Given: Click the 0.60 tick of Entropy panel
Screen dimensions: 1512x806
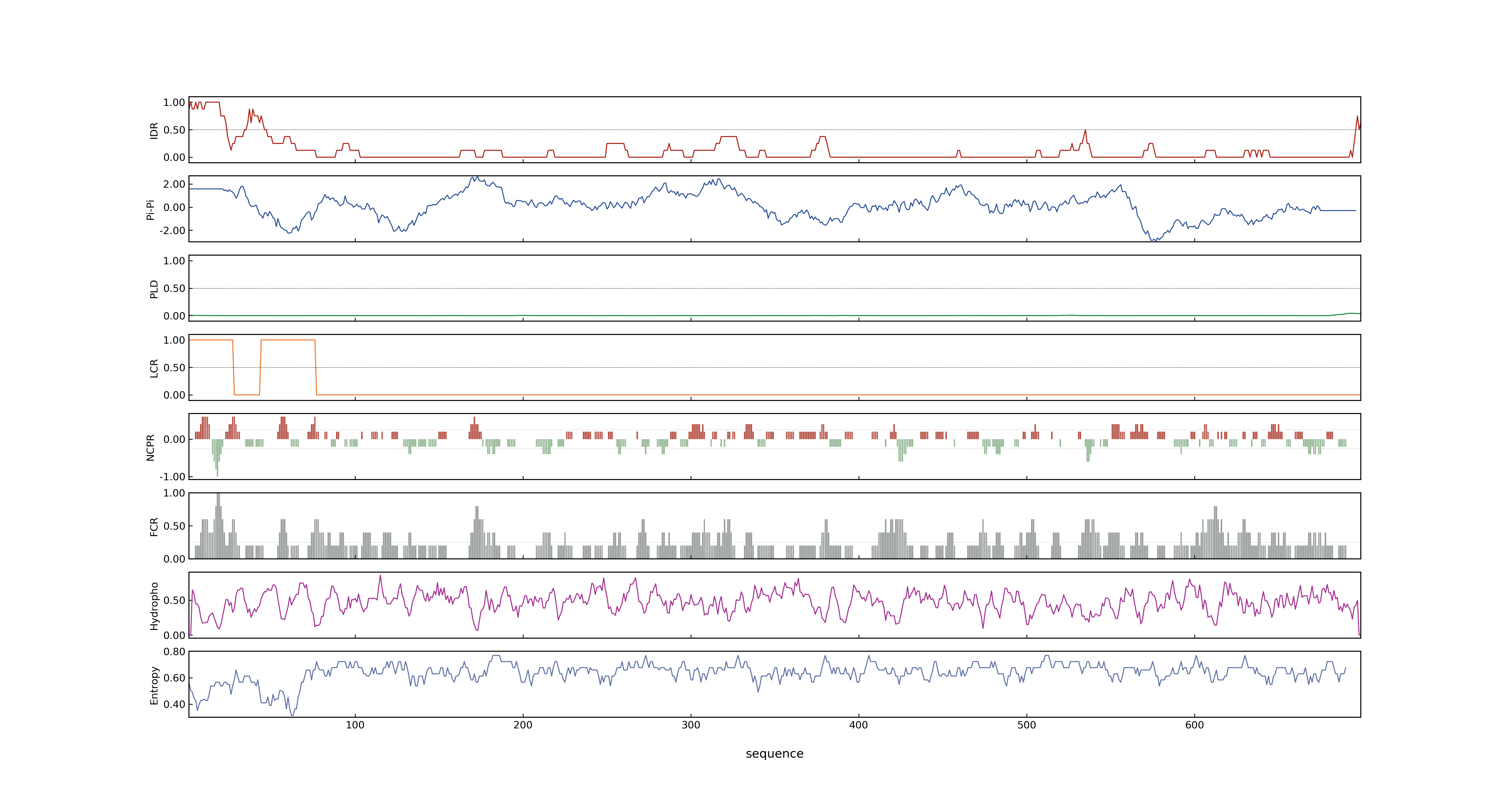Looking at the screenshot, I should (x=174, y=678).
